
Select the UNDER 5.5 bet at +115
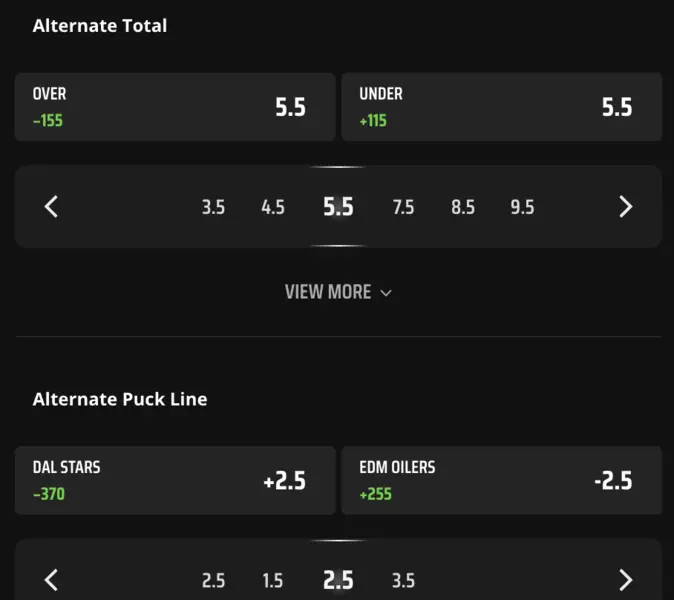(502, 107)
